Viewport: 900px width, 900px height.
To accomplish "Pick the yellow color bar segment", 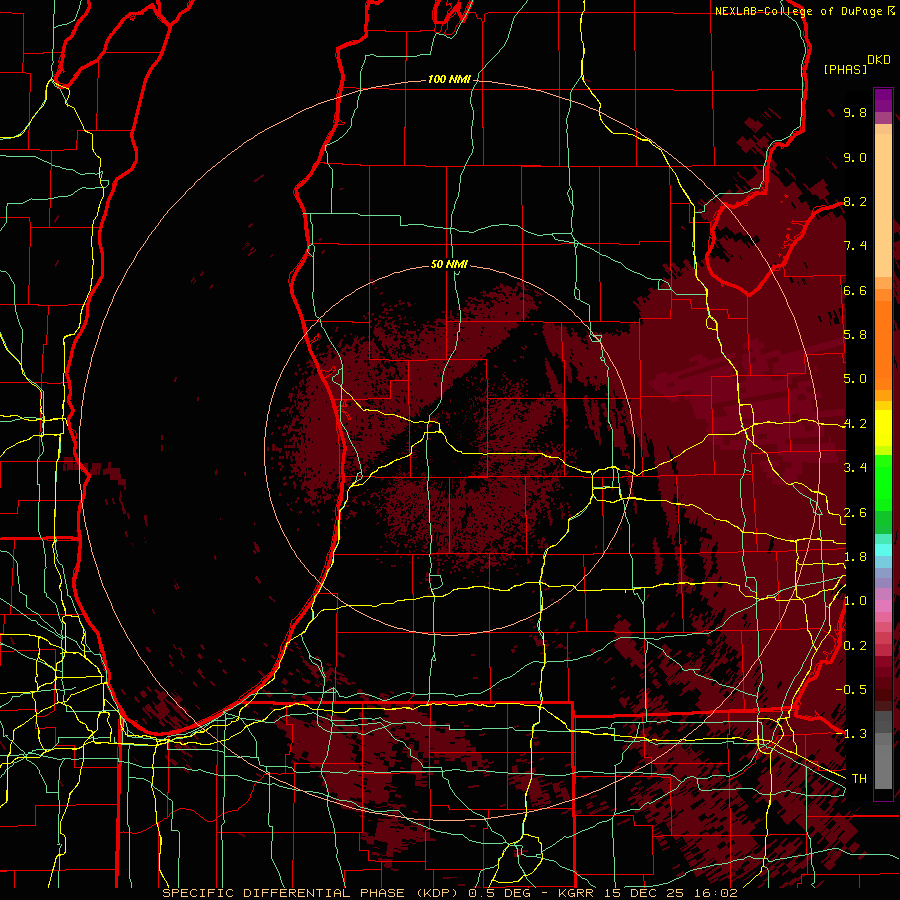I will point(883,428).
